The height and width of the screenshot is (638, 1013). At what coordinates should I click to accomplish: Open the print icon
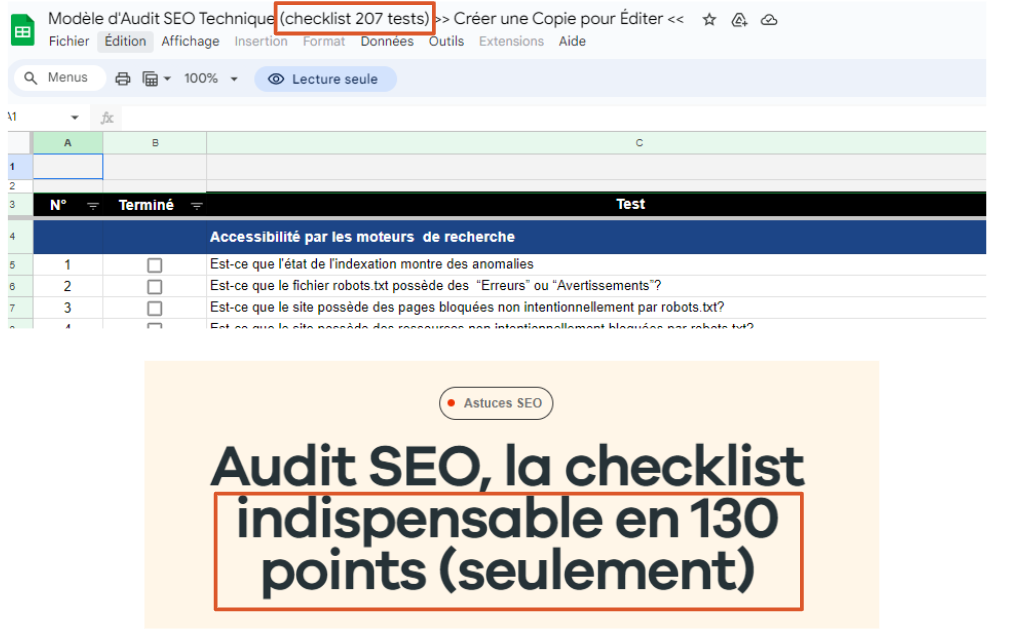click(x=121, y=77)
